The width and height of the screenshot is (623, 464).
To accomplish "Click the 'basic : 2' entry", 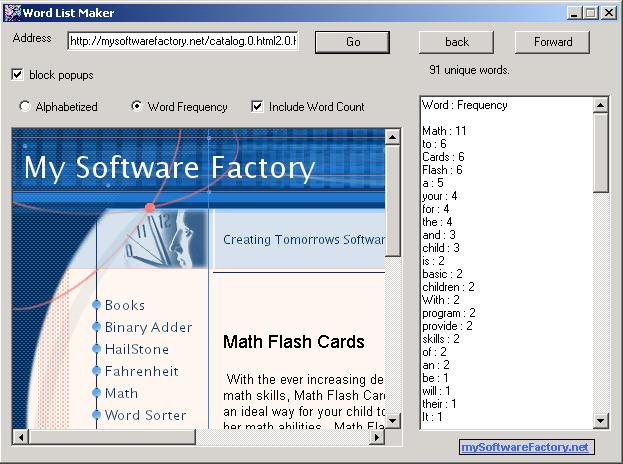I will (442, 274).
